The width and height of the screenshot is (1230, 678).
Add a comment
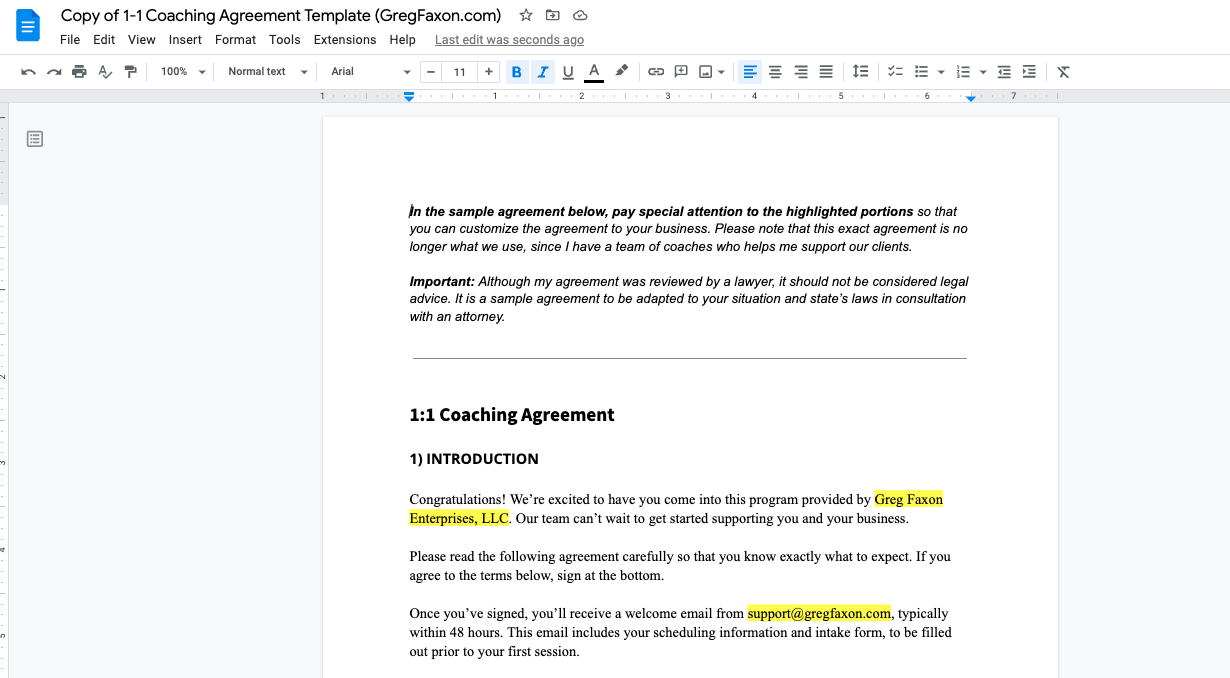click(x=681, y=71)
